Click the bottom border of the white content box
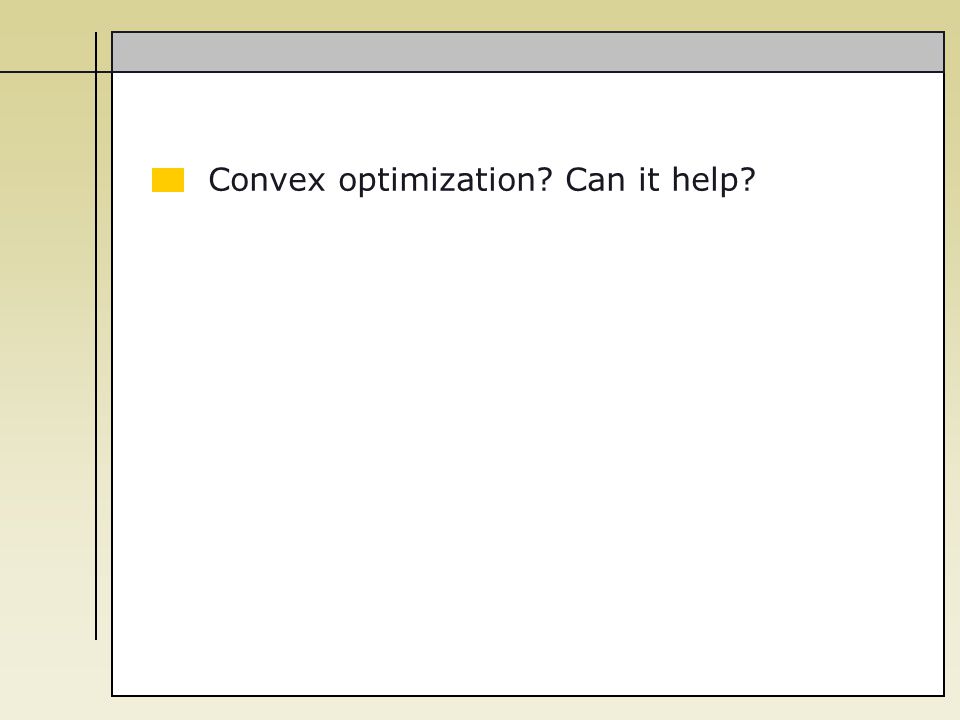Screen dimensions: 960x720 pos(528,696)
